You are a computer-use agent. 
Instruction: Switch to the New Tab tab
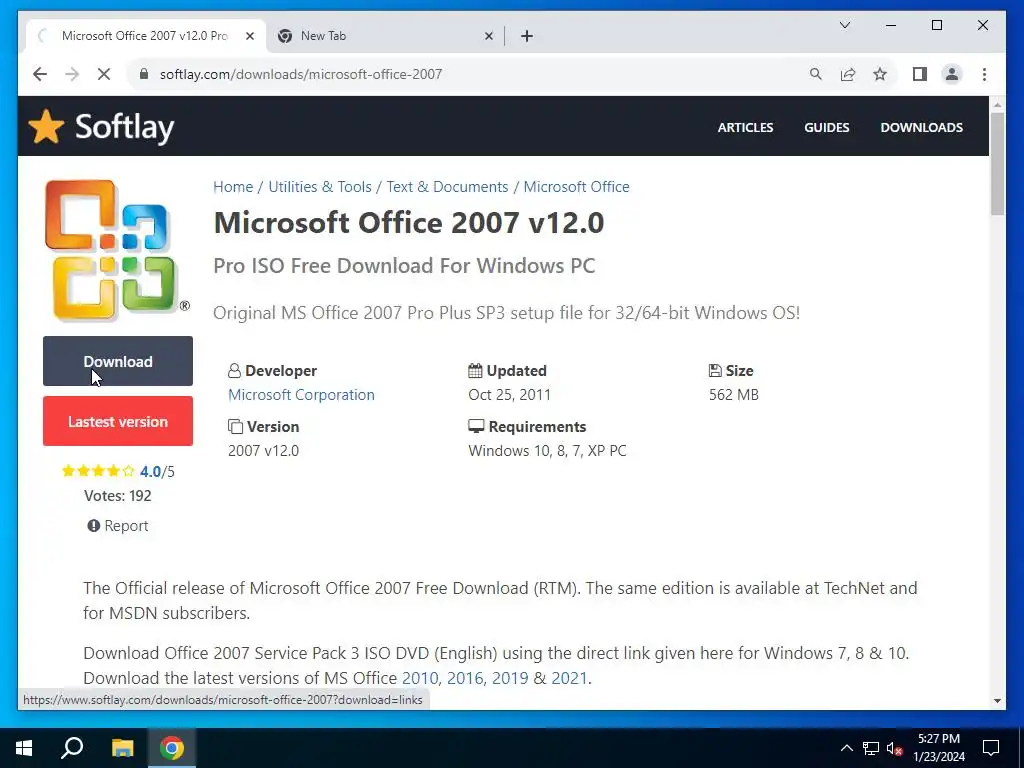pos(385,36)
